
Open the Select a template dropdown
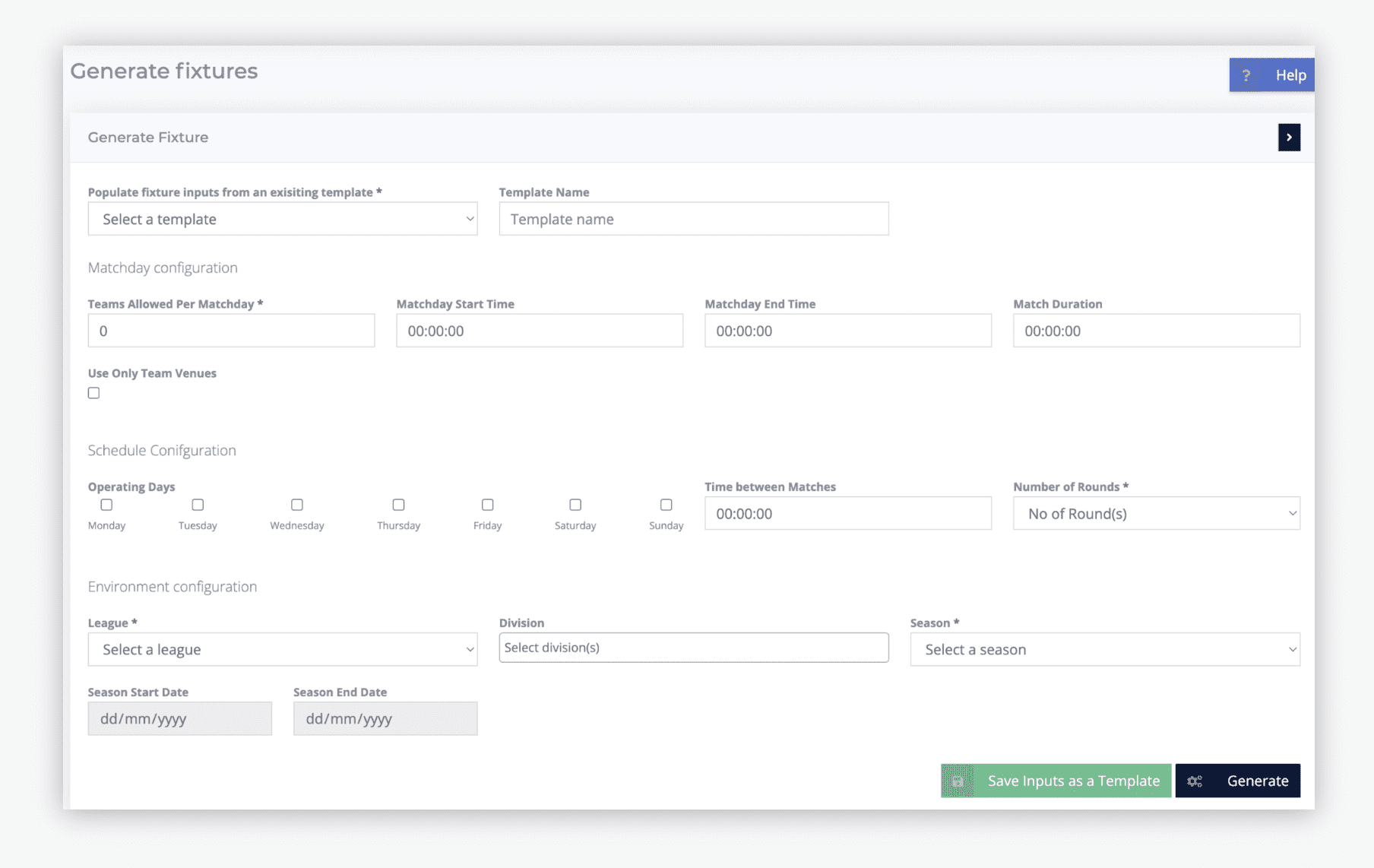point(283,219)
